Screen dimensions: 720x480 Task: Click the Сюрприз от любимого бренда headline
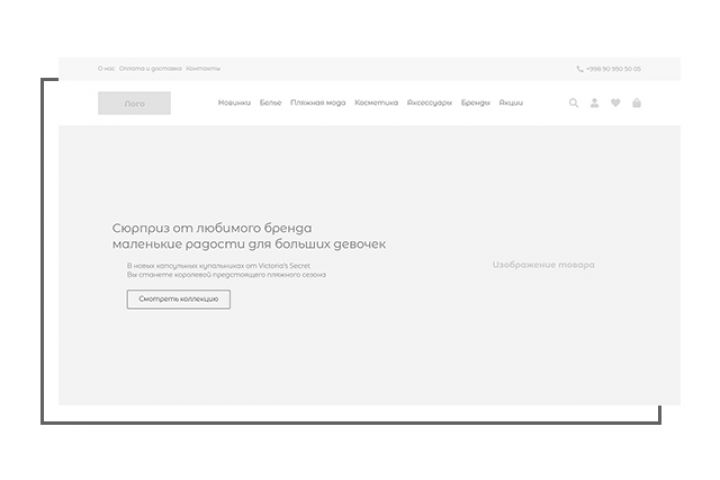coord(212,228)
